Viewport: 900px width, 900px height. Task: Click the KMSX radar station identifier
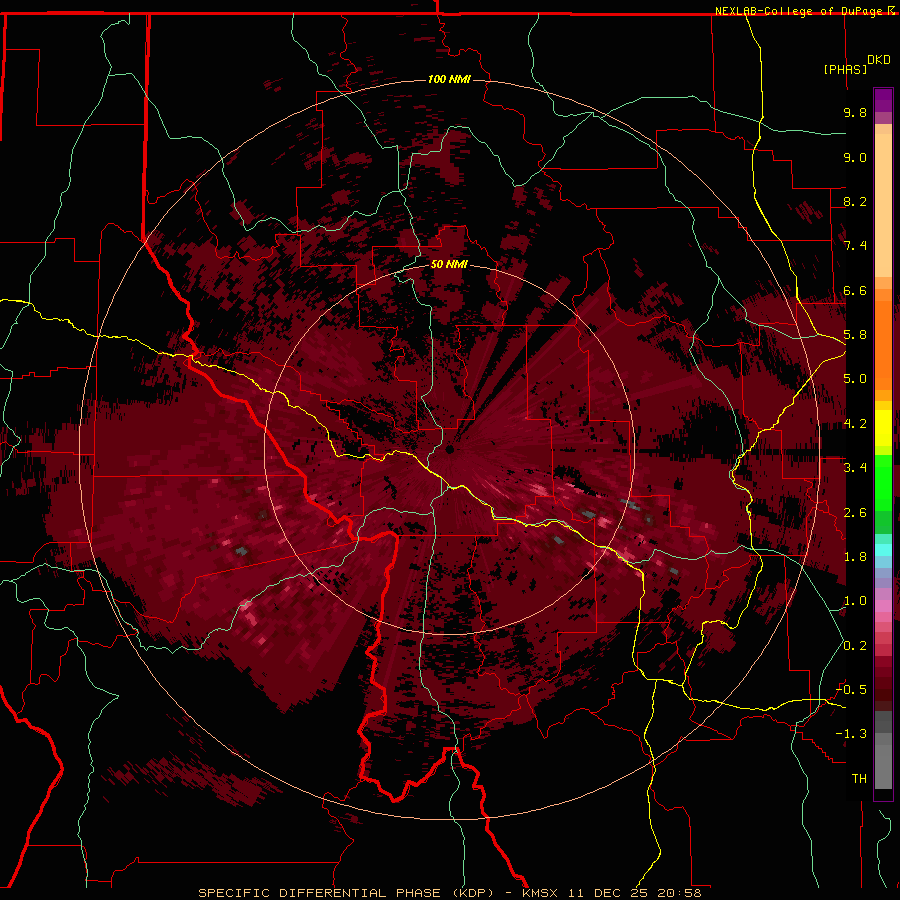541,893
